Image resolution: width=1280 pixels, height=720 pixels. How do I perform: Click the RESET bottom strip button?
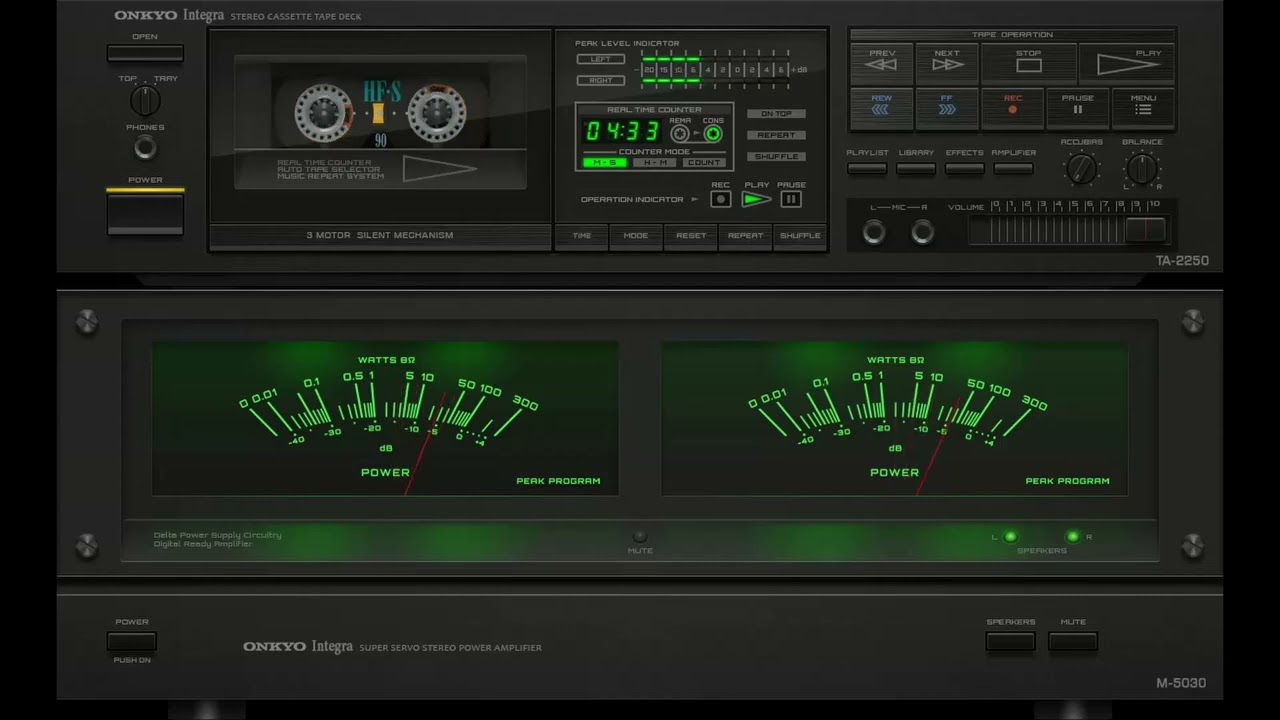tap(691, 236)
